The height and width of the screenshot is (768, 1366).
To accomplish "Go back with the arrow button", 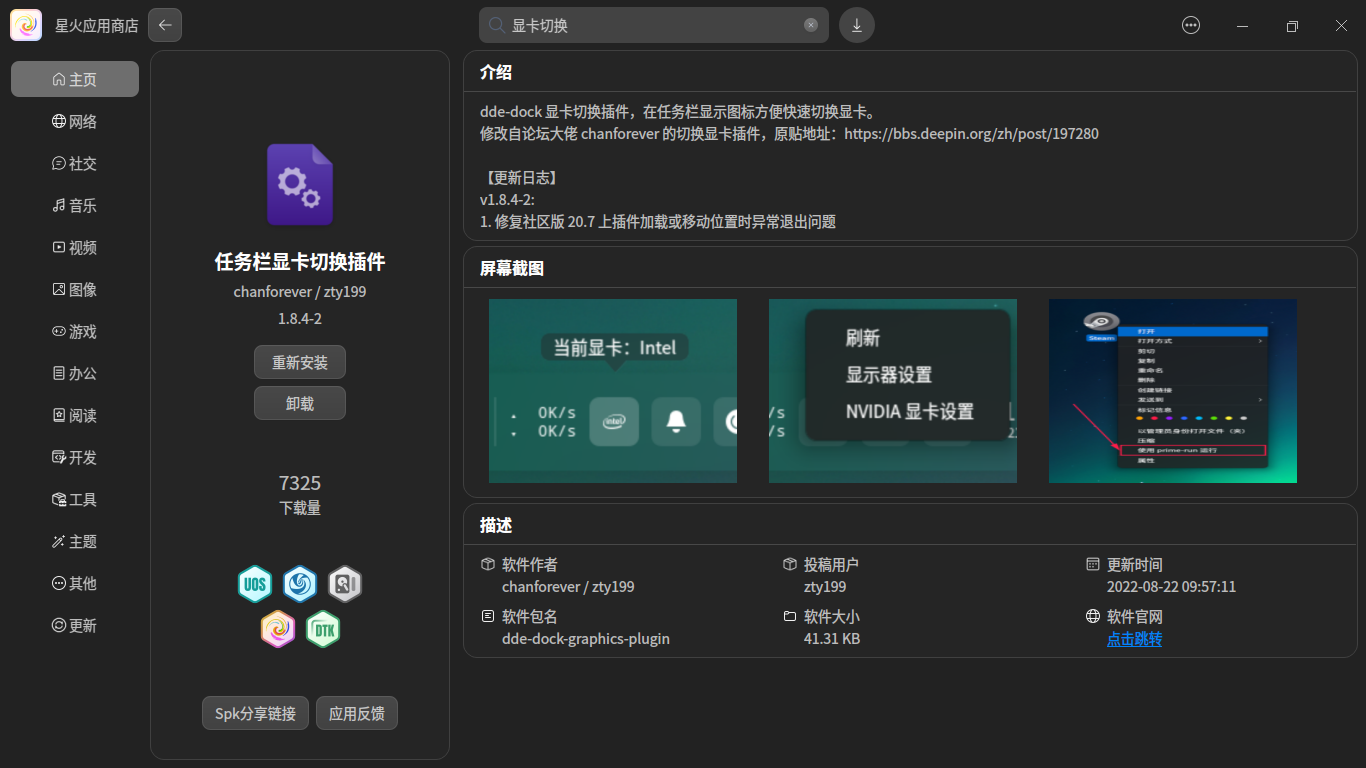I will pos(165,25).
